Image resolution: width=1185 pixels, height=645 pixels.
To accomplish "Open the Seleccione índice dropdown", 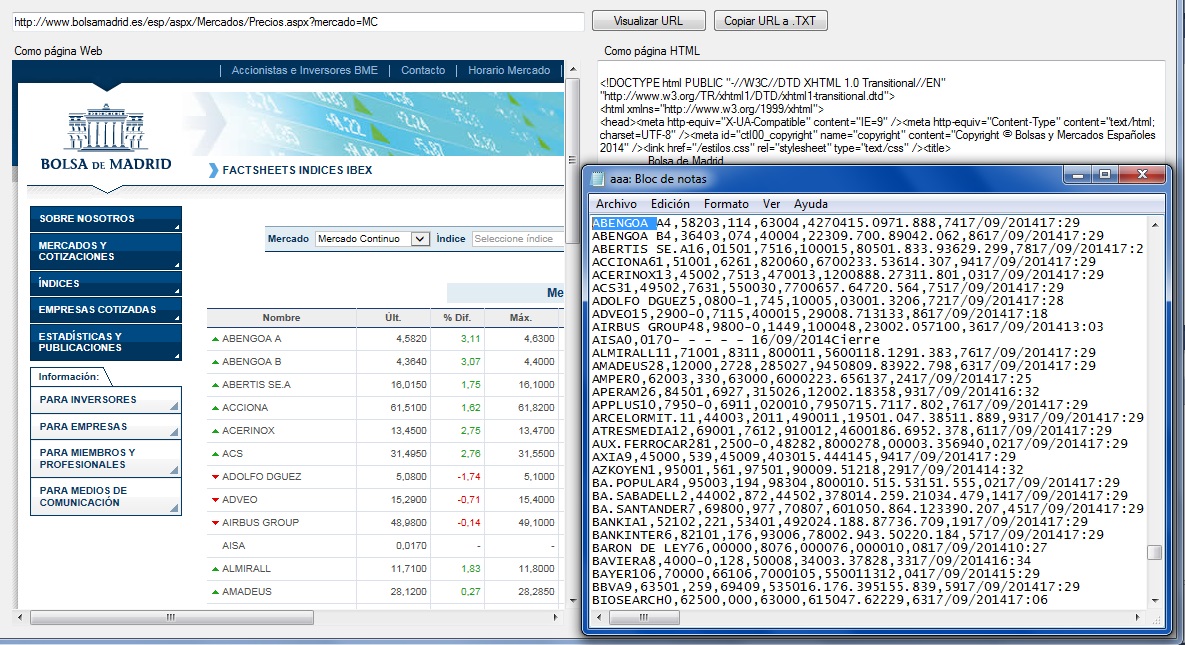I will (x=518, y=239).
